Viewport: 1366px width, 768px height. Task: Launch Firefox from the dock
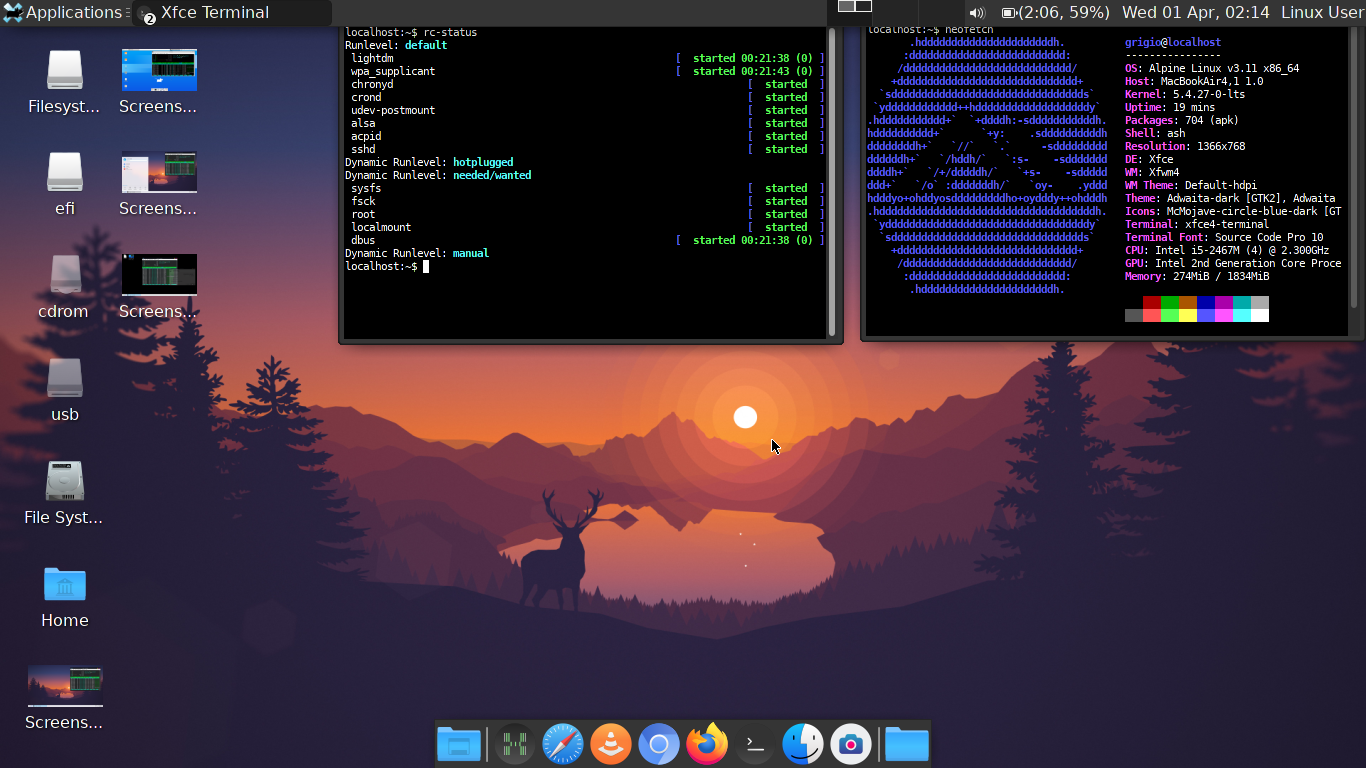tap(706, 744)
